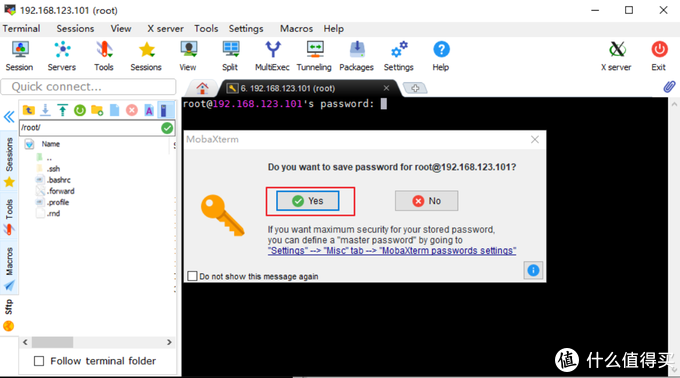Toggle the X server toolbar icon
680x378 pixels.
(x=616, y=55)
